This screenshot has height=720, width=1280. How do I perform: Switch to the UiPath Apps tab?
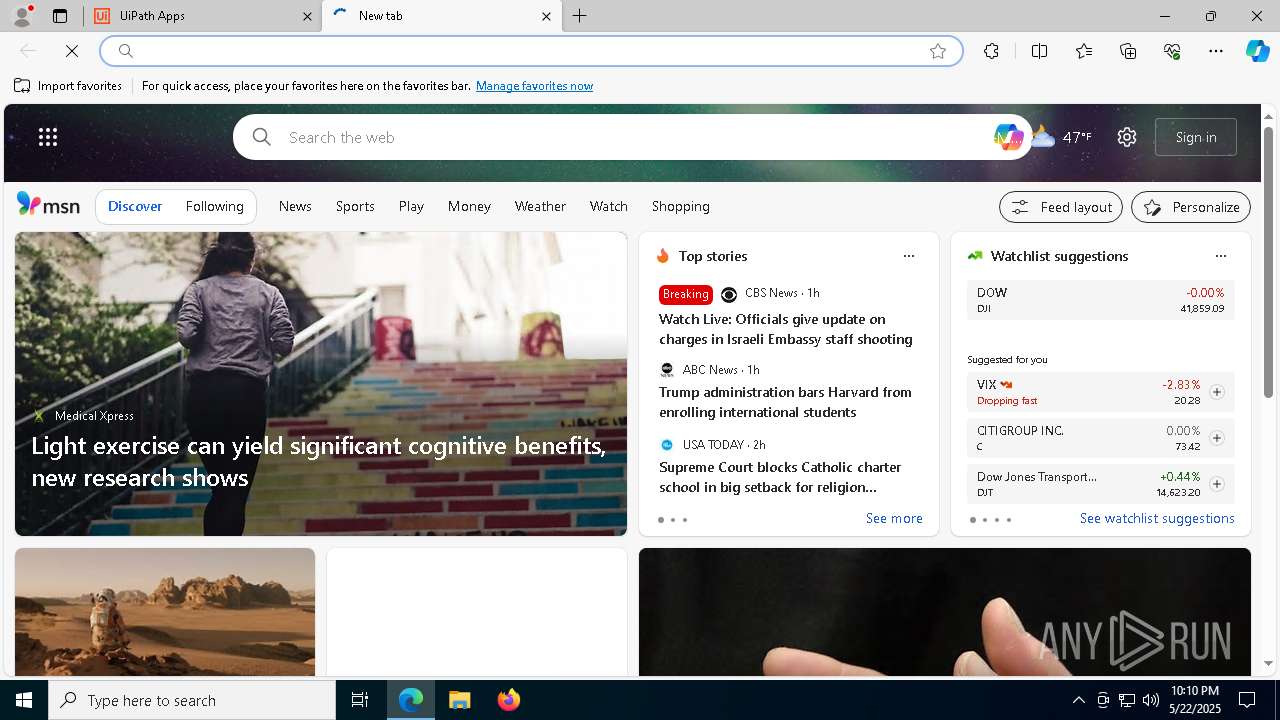point(204,16)
